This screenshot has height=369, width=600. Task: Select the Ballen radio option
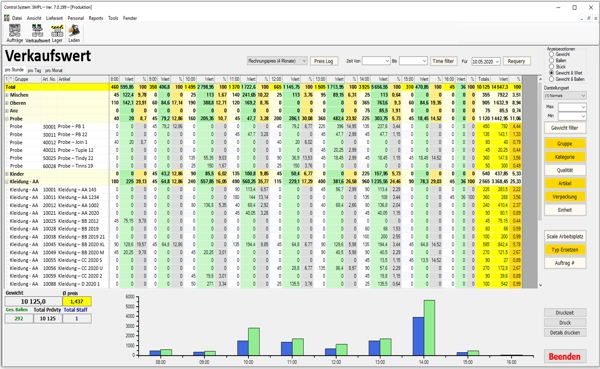coord(551,60)
